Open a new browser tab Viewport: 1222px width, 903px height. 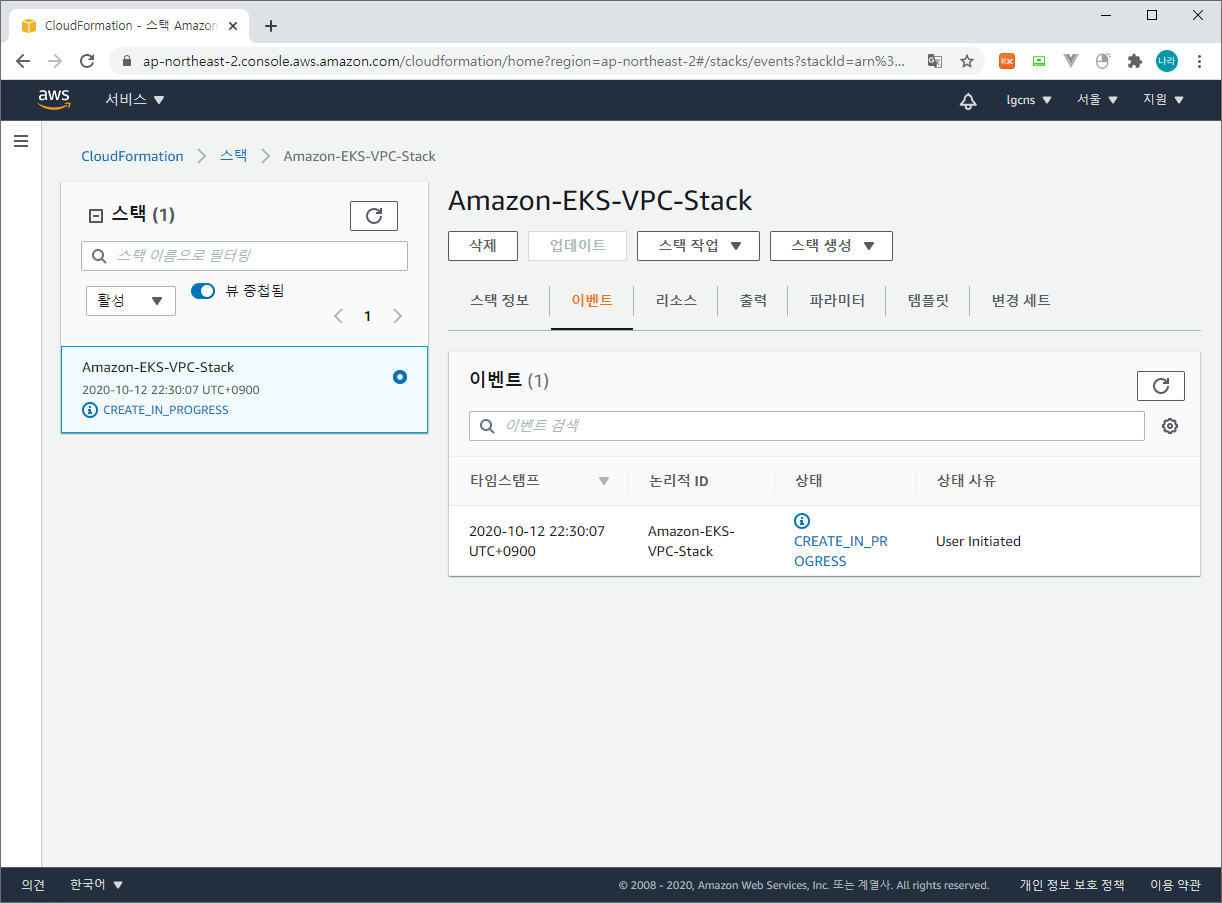point(270,26)
